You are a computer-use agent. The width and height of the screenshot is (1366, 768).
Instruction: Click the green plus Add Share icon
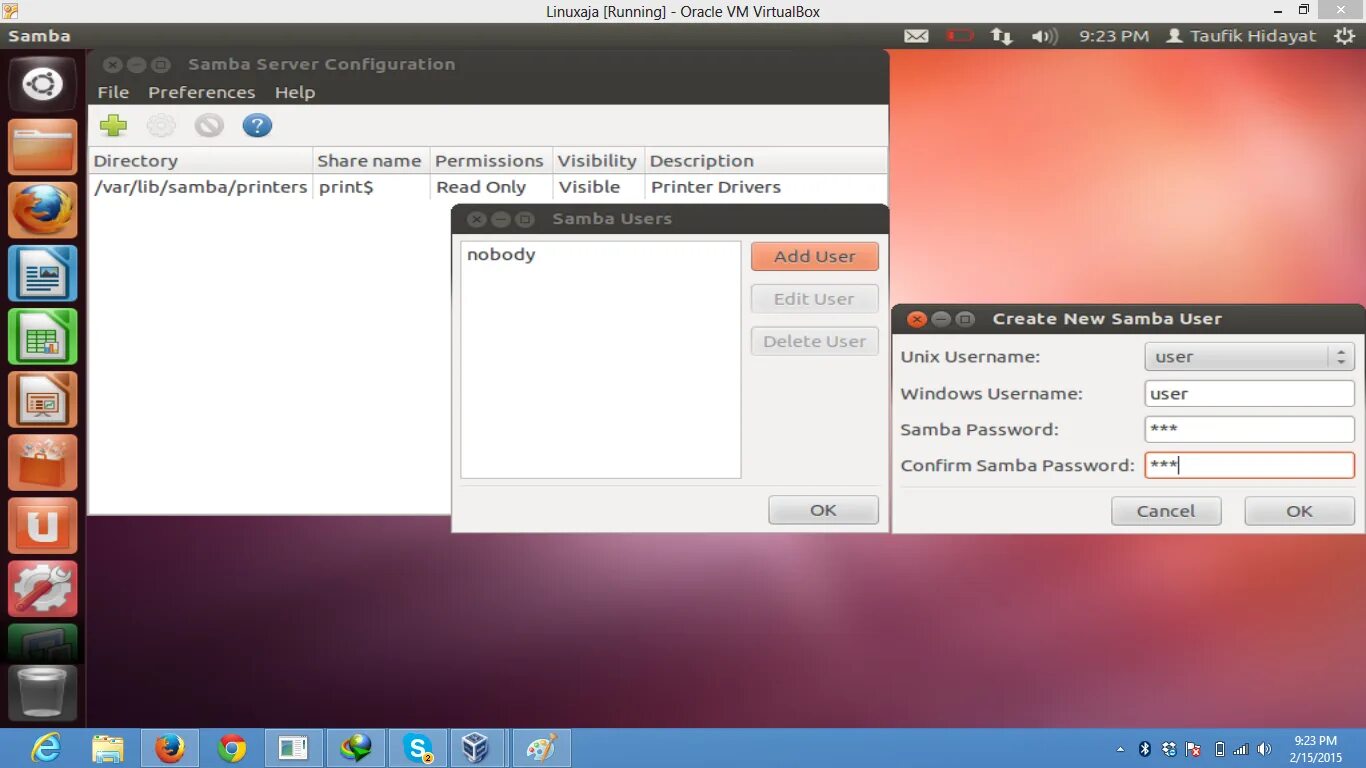(113, 125)
